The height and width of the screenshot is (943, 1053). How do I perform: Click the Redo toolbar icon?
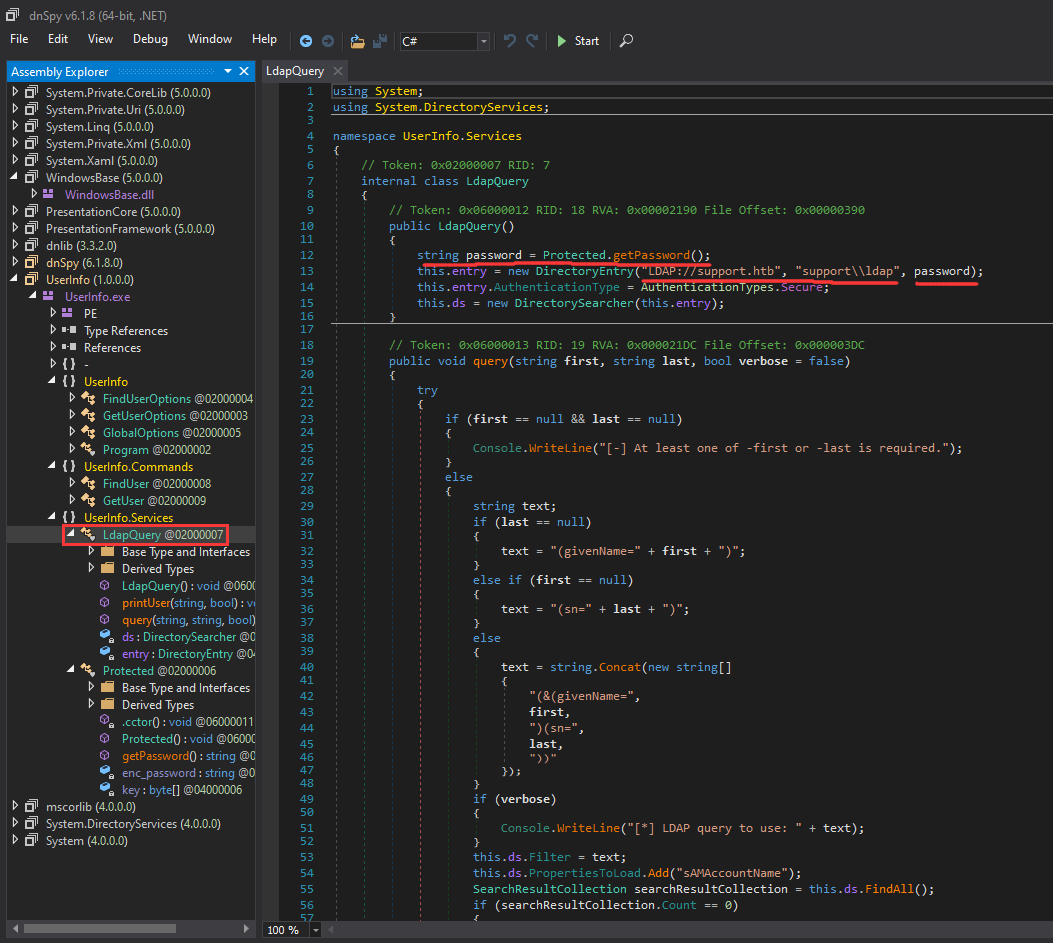532,41
